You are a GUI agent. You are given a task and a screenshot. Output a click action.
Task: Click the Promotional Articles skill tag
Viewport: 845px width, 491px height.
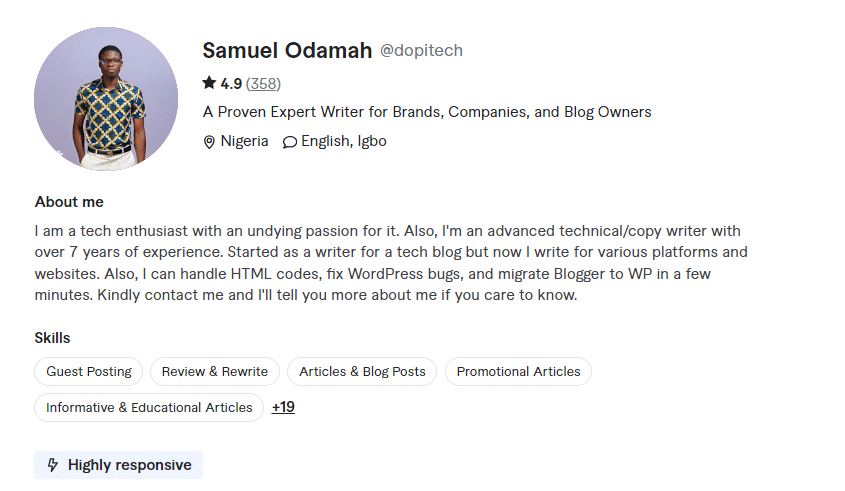click(x=518, y=371)
